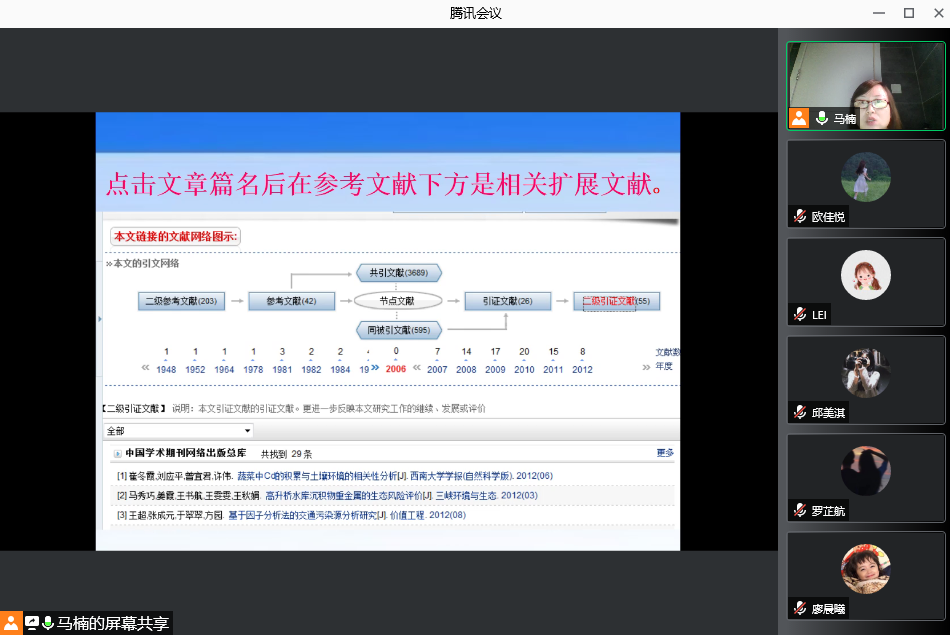Click the right double-arrow after year 2012
950x635 pixels.
[646, 368]
